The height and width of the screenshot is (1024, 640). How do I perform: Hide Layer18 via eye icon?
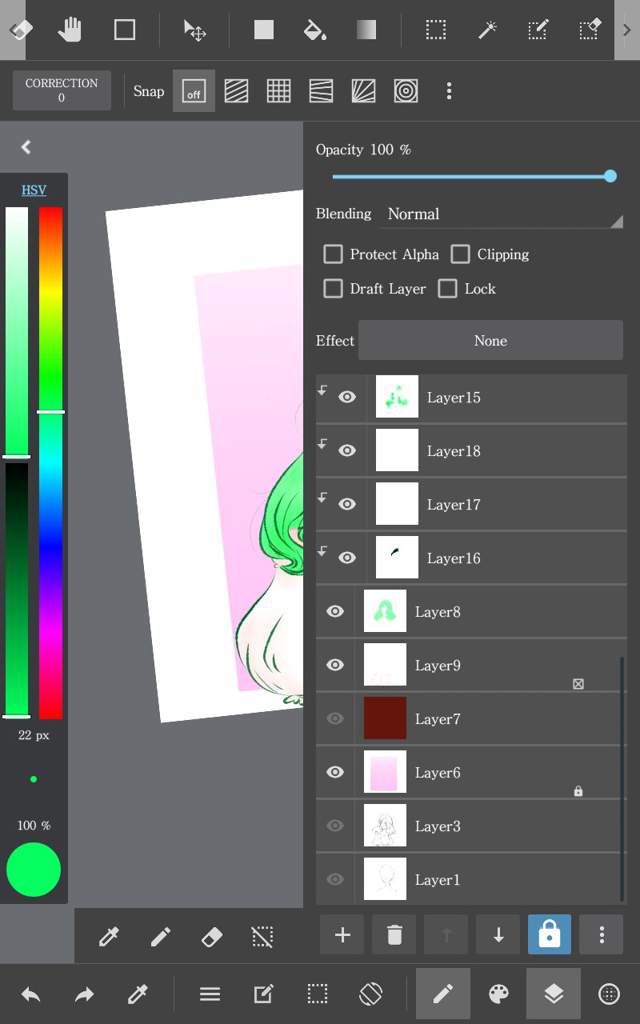pyautogui.click(x=347, y=451)
